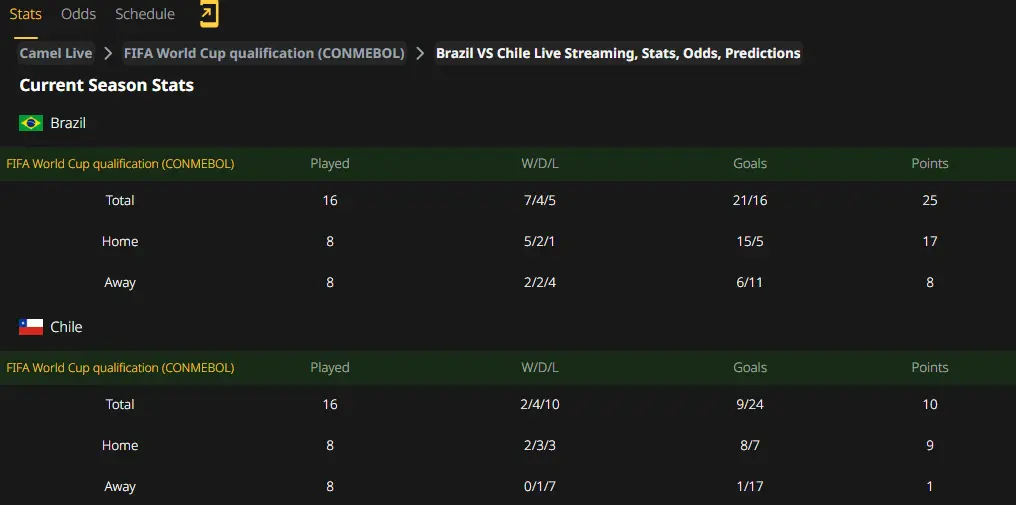Click the chevron after CONMEBOL breadcrumb
The height and width of the screenshot is (505, 1016).
click(x=420, y=53)
